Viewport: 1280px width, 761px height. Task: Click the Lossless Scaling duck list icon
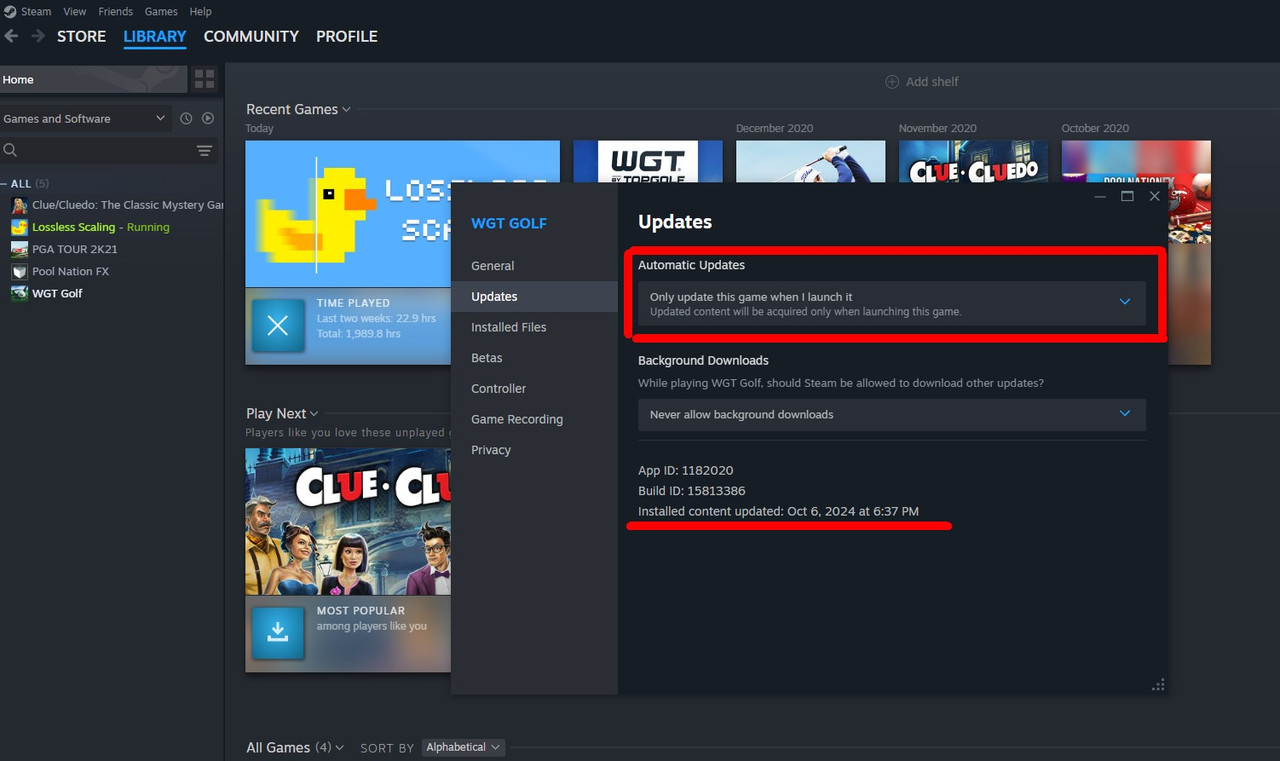point(19,227)
